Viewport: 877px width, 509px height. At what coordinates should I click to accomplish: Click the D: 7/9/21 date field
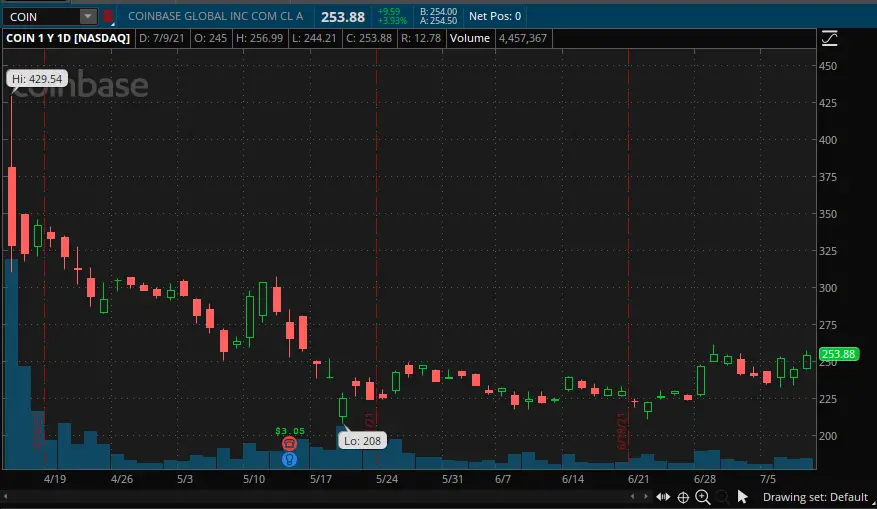point(162,38)
